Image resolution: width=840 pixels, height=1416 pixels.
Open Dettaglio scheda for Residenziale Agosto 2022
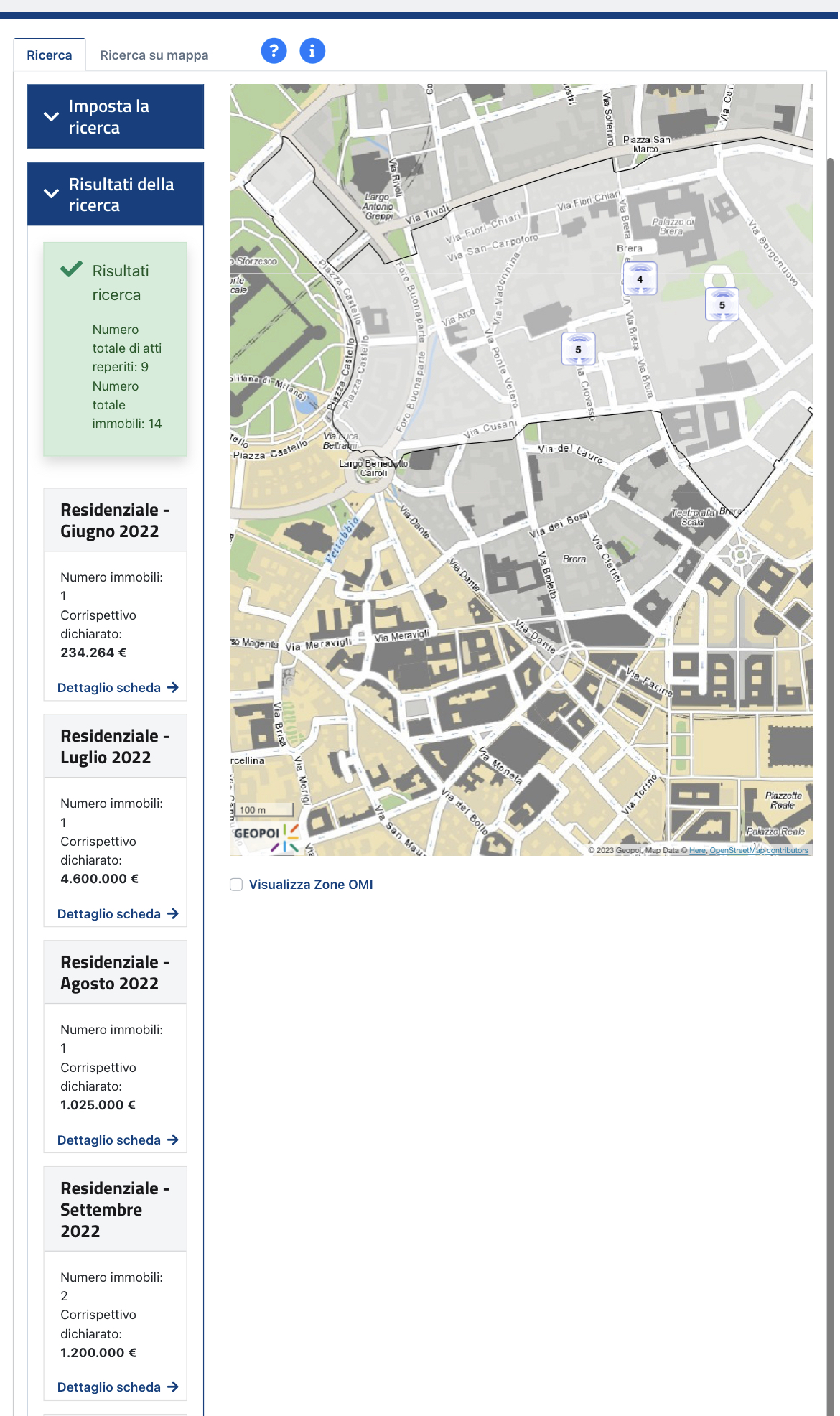(x=118, y=1140)
